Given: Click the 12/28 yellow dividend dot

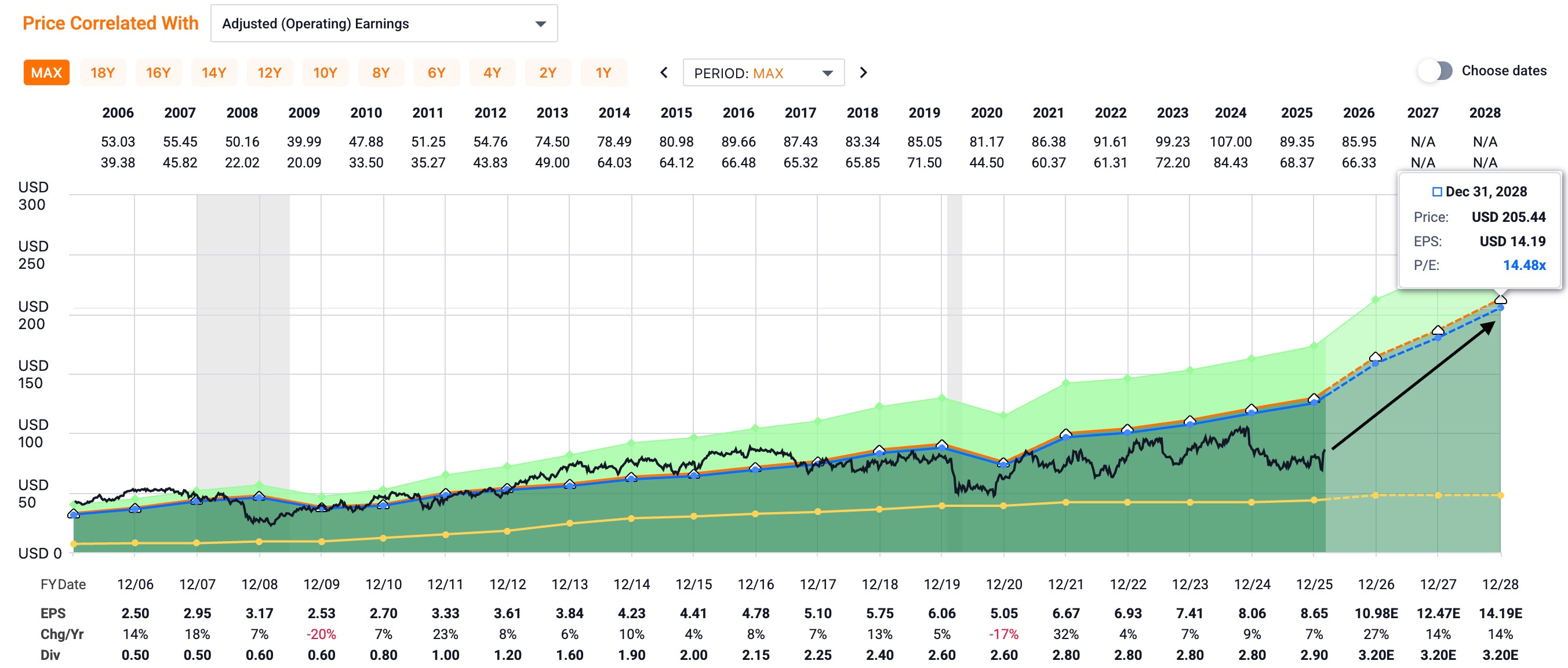Looking at the screenshot, I should [x=1501, y=495].
